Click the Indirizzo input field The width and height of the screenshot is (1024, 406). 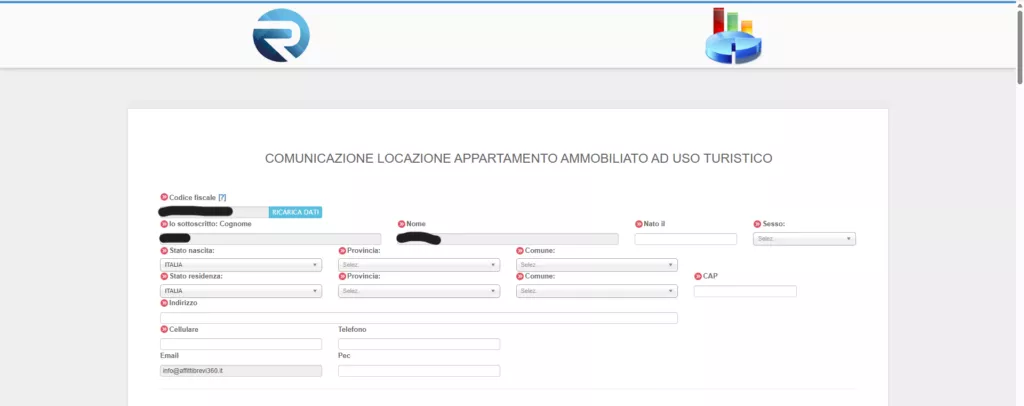click(x=419, y=318)
